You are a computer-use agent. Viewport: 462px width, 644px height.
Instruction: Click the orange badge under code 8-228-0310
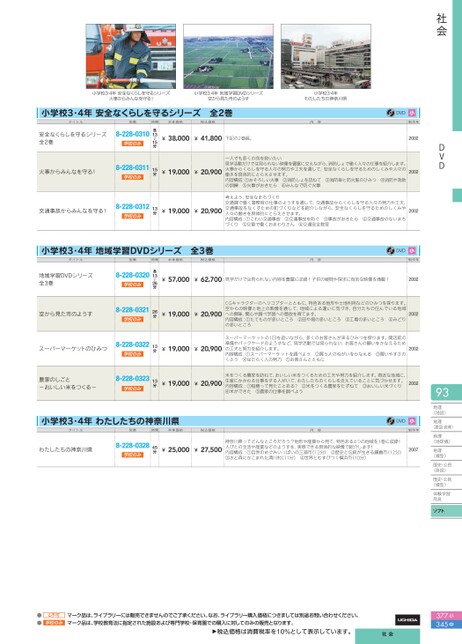132,143
